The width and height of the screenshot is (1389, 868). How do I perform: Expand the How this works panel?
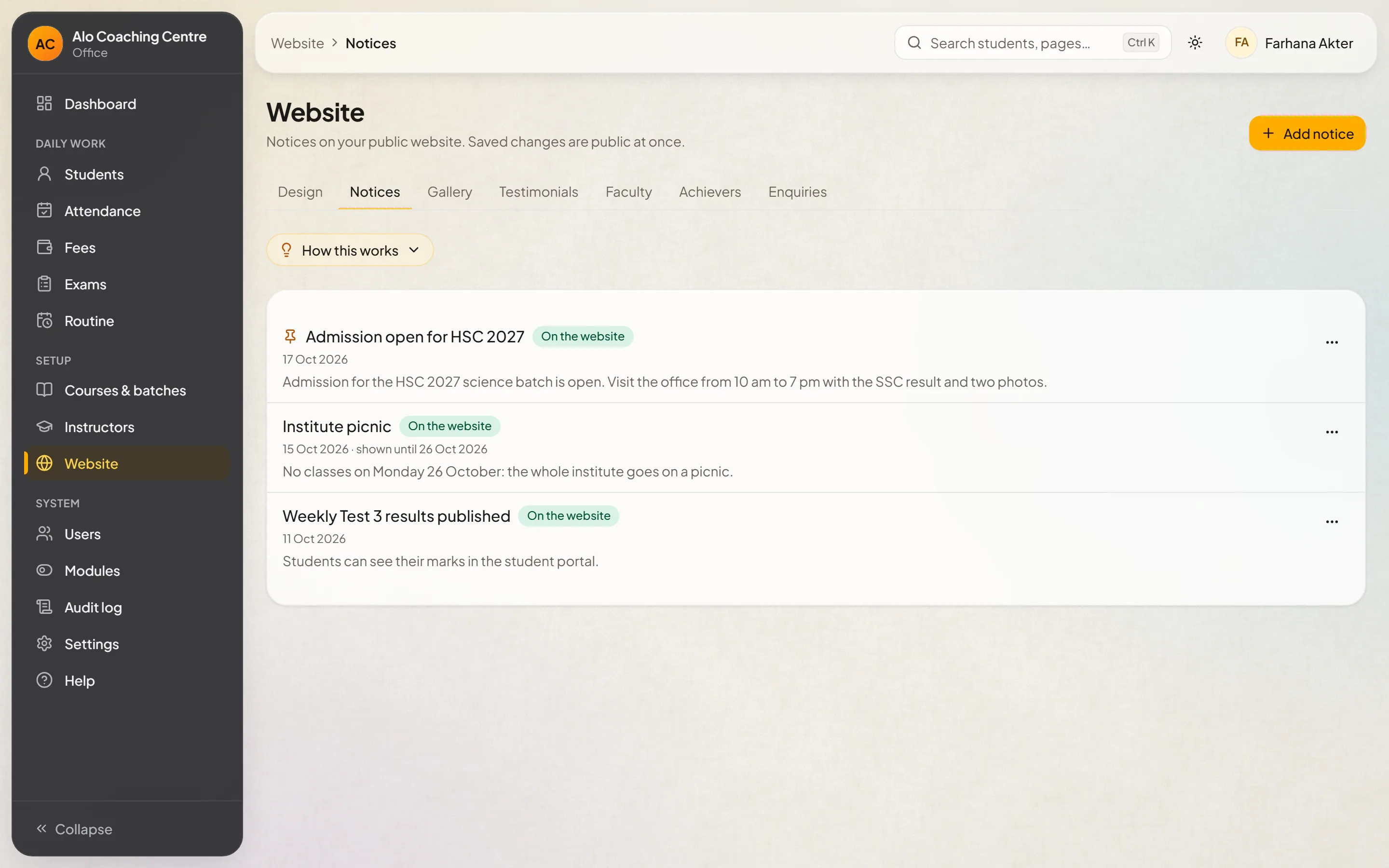pyautogui.click(x=350, y=250)
